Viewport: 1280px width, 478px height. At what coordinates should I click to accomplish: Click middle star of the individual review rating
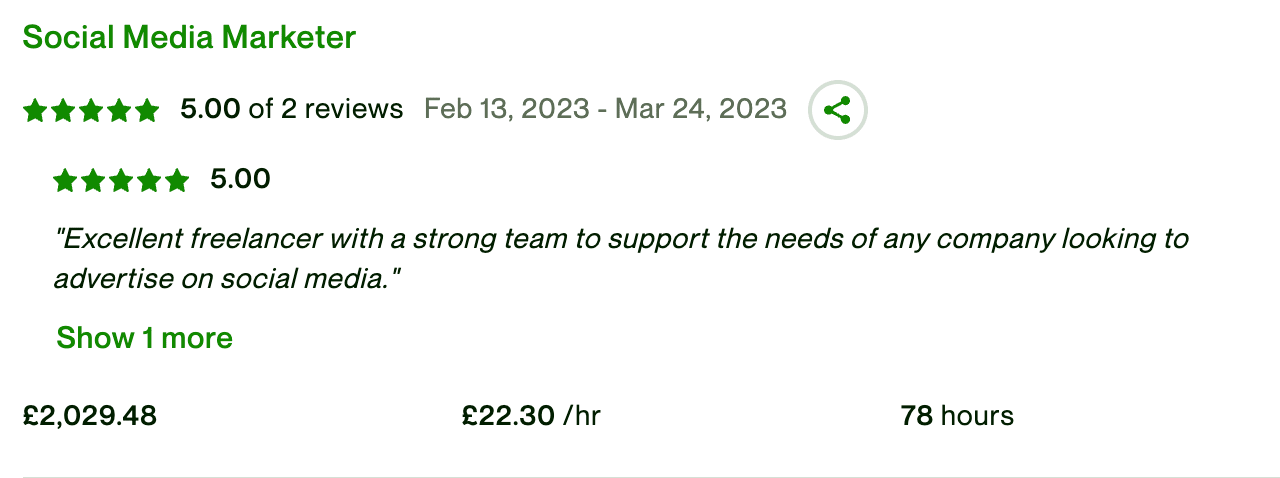coord(121,181)
